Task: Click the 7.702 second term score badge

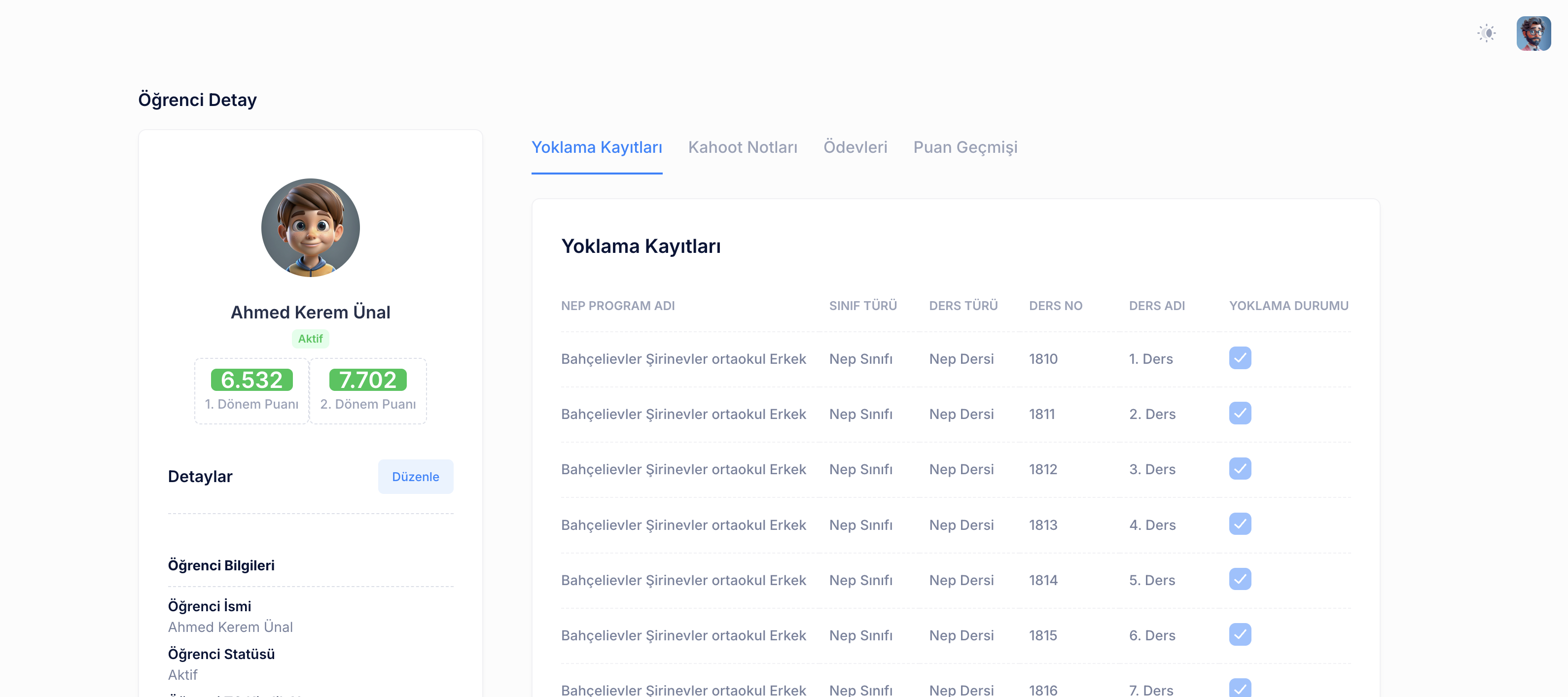Action: pyautogui.click(x=368, y=380)
